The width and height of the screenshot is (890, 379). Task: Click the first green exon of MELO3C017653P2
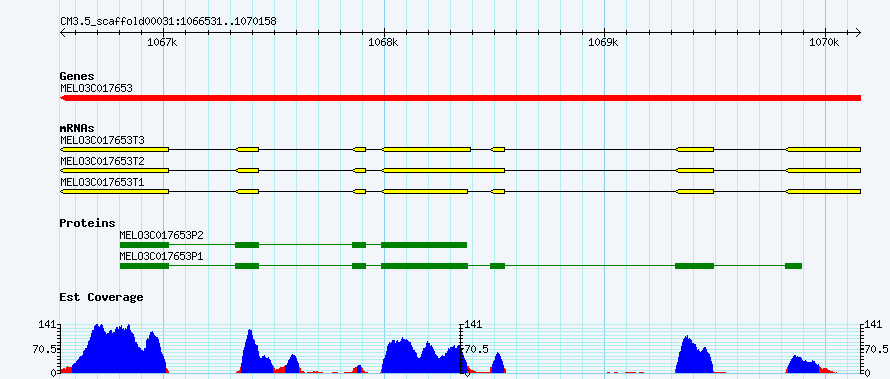144,245
